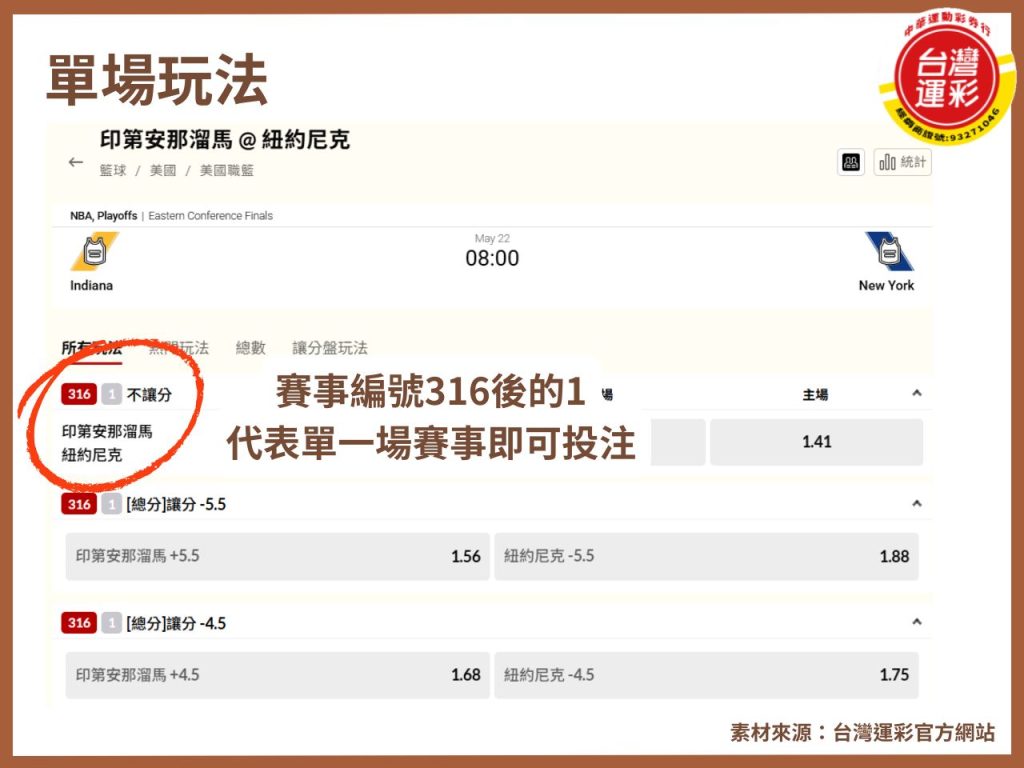Click the 316 badge beside 讓分 -4.5
This screenshot has height=768, width=1024.
(x=79, y=622)
